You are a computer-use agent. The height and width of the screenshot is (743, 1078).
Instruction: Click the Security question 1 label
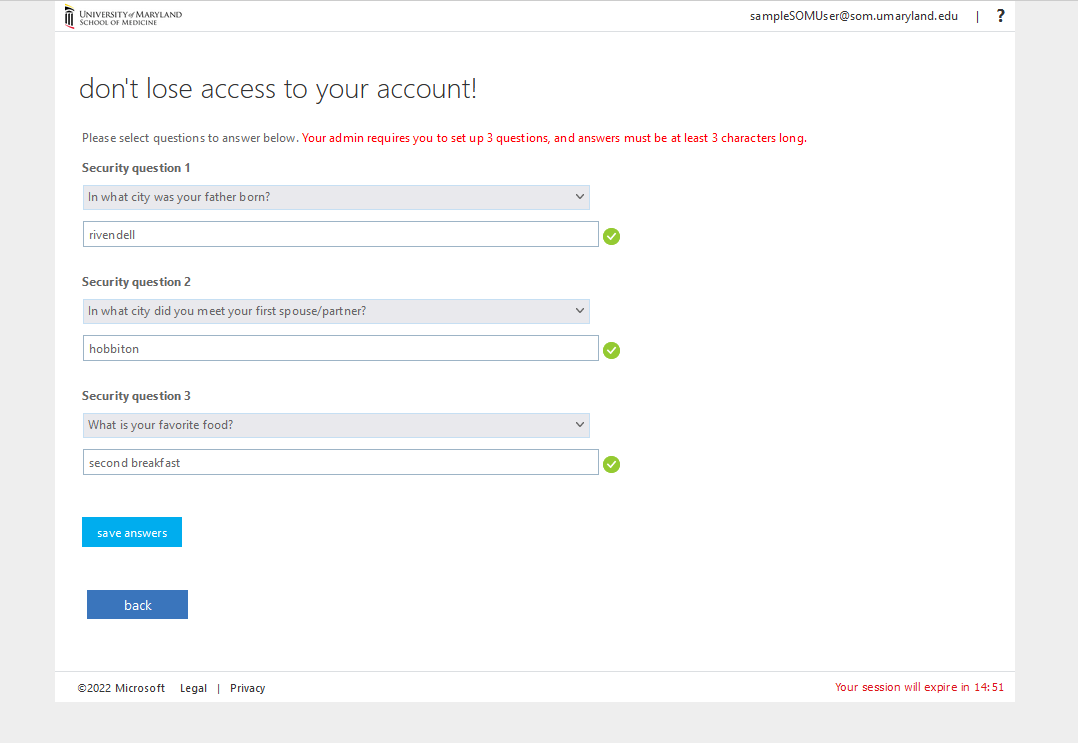point(136,168)
